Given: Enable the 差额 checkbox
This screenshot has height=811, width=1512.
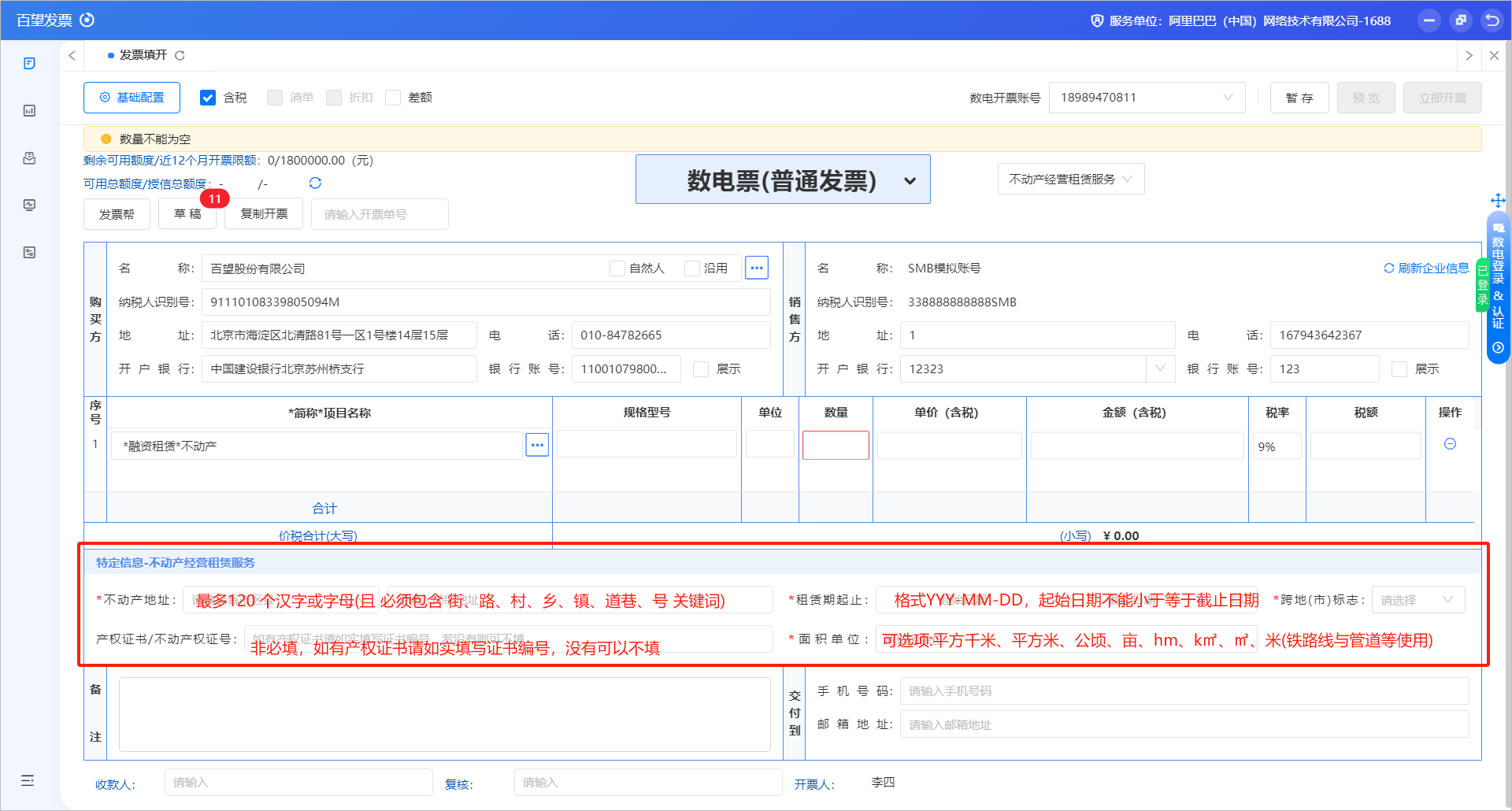Looking at the screenshot, I should coord(393,98).
